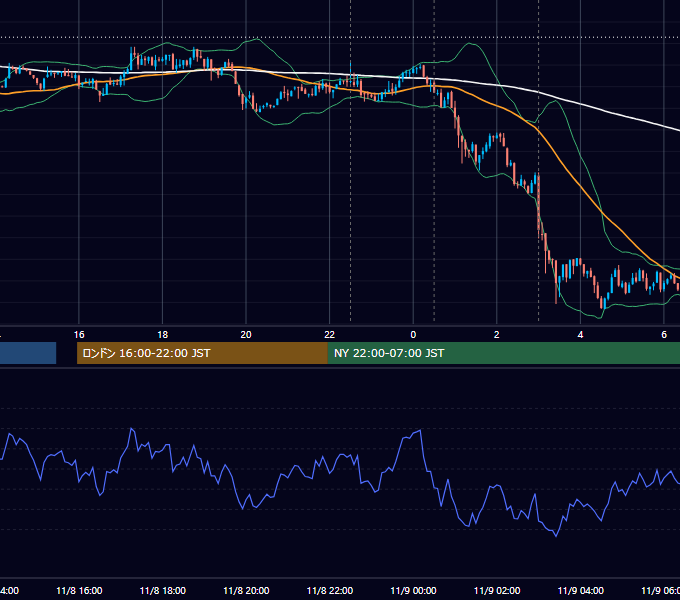This screenshot has width=680, height=600.
Task: Click the 6 hour label on the upper time axis
Action: pos(664,335)
